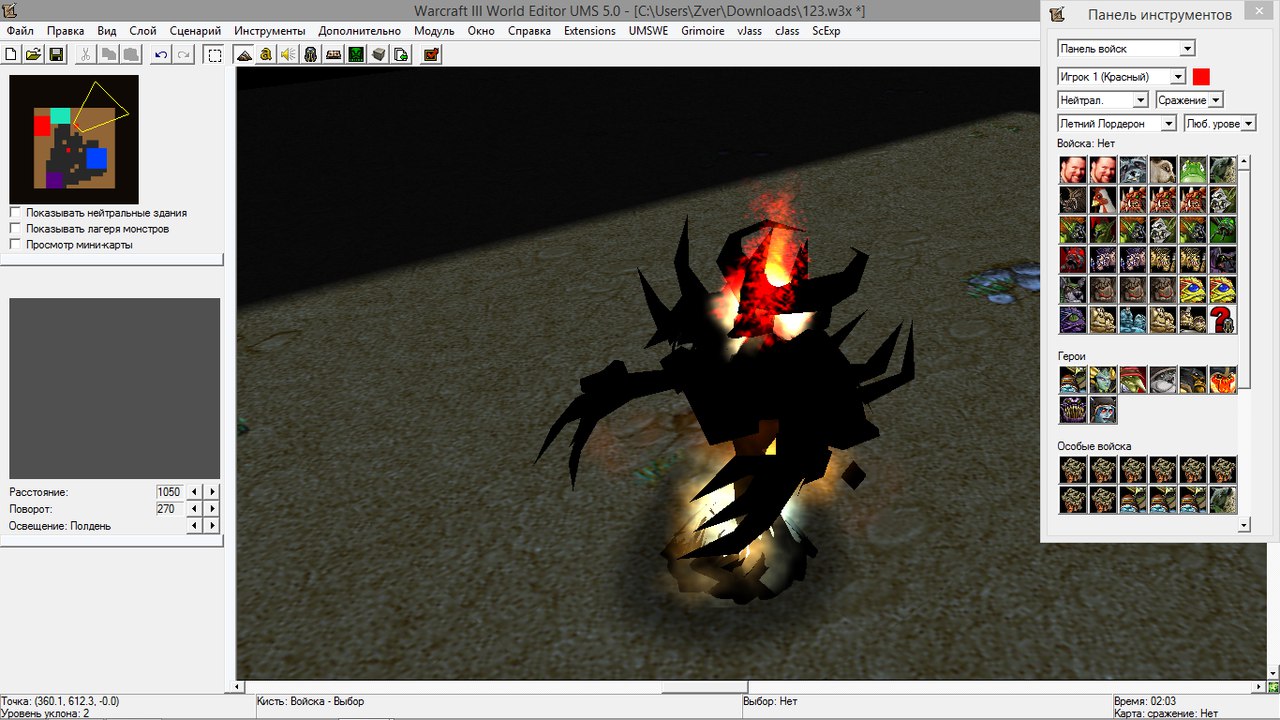This screenshot has width=1280, height=720.
Task: Choose the red question-mark random unit icon
Action: [x=1223, y=320]
